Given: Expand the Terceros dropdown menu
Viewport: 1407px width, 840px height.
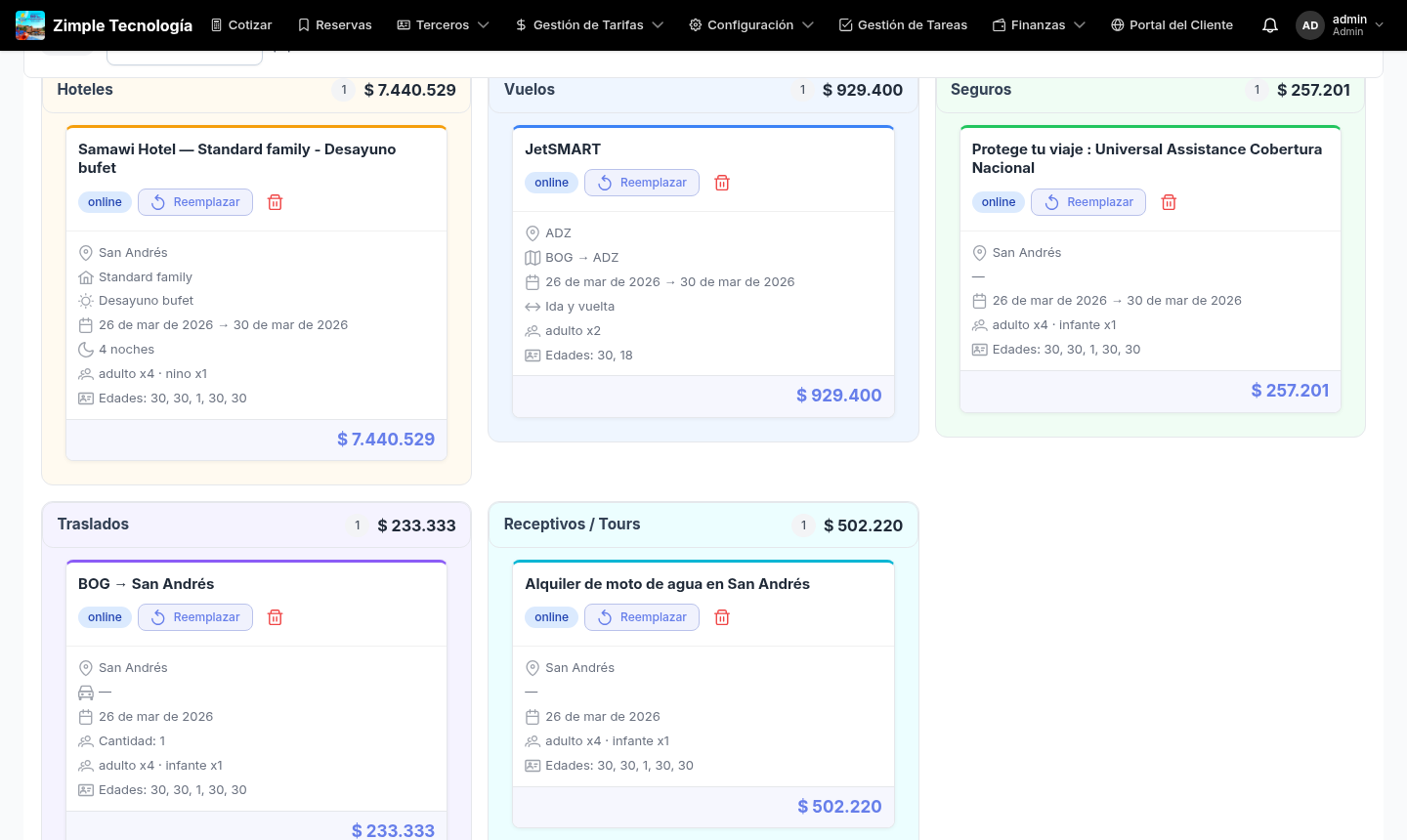Looking at the screenshot, I should pos(443,25).
